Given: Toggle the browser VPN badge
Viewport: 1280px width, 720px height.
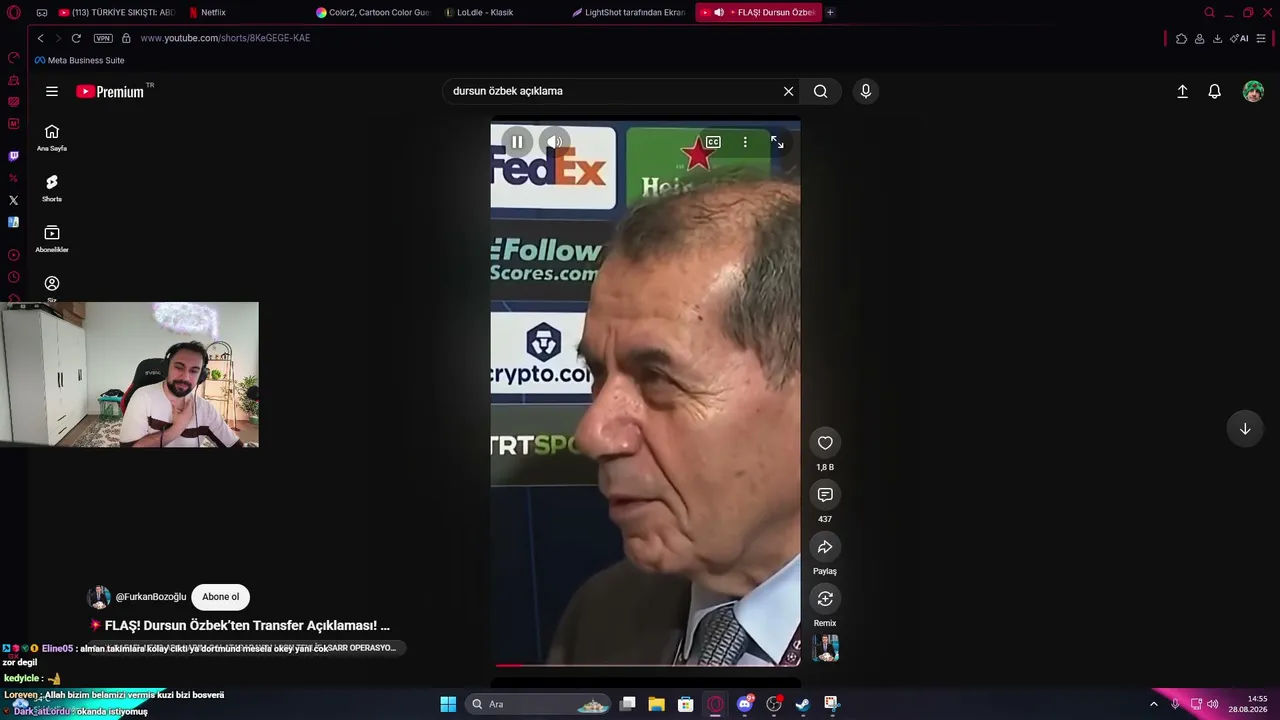Looking at the screenshot, I should pos(103,38).
